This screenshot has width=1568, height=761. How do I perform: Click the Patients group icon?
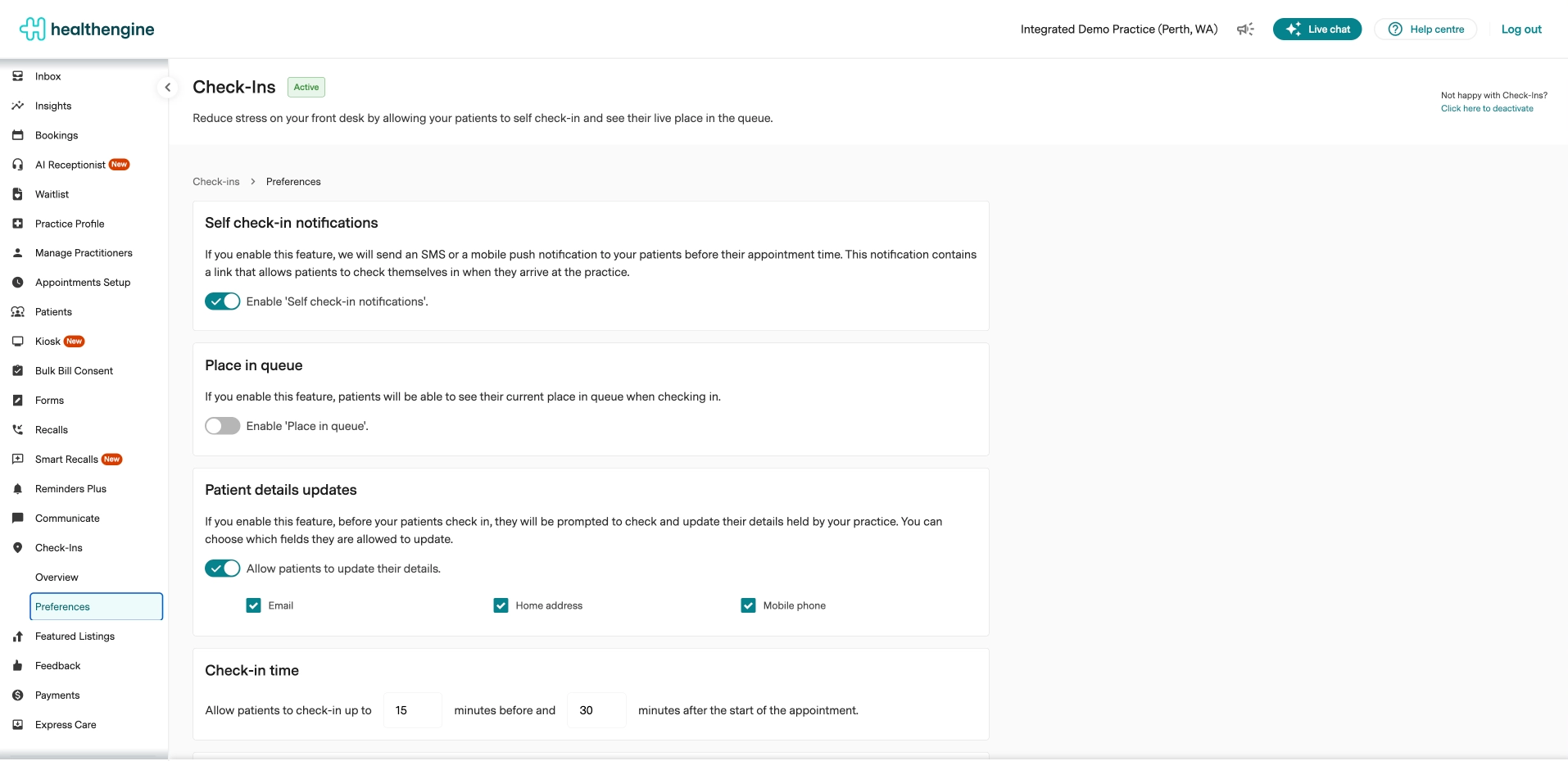click(17, 312)
